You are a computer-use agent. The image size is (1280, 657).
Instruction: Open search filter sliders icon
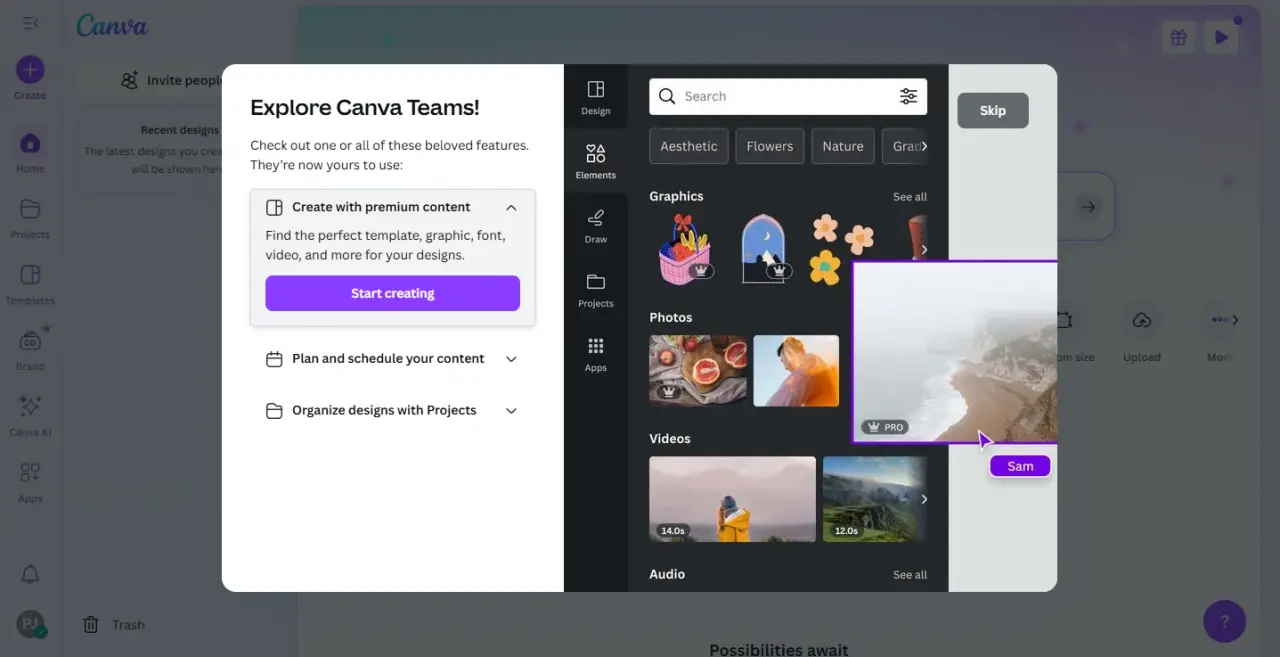click(908, 96)
